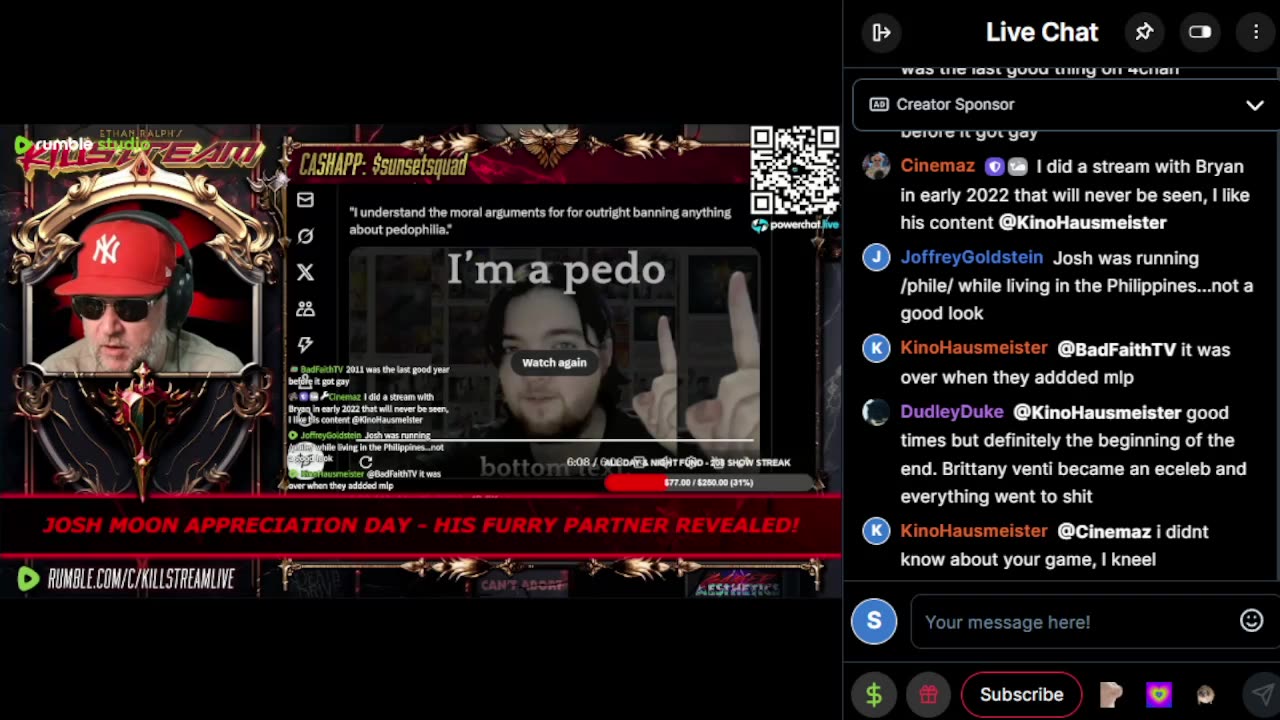Open the three-dot menu in the Live Chat header
The width and height of the screenshot is (1280, 720).
coord(1256,32)
